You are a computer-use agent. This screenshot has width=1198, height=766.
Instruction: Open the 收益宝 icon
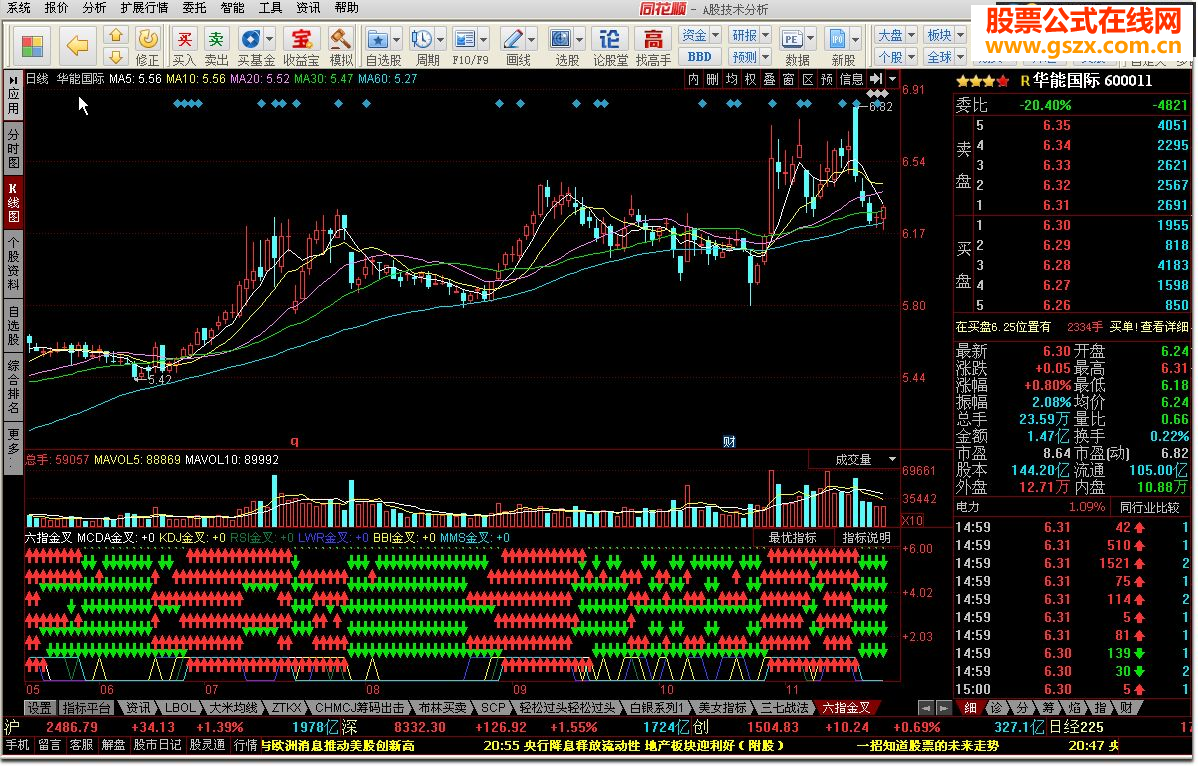(x=302, y=39)
